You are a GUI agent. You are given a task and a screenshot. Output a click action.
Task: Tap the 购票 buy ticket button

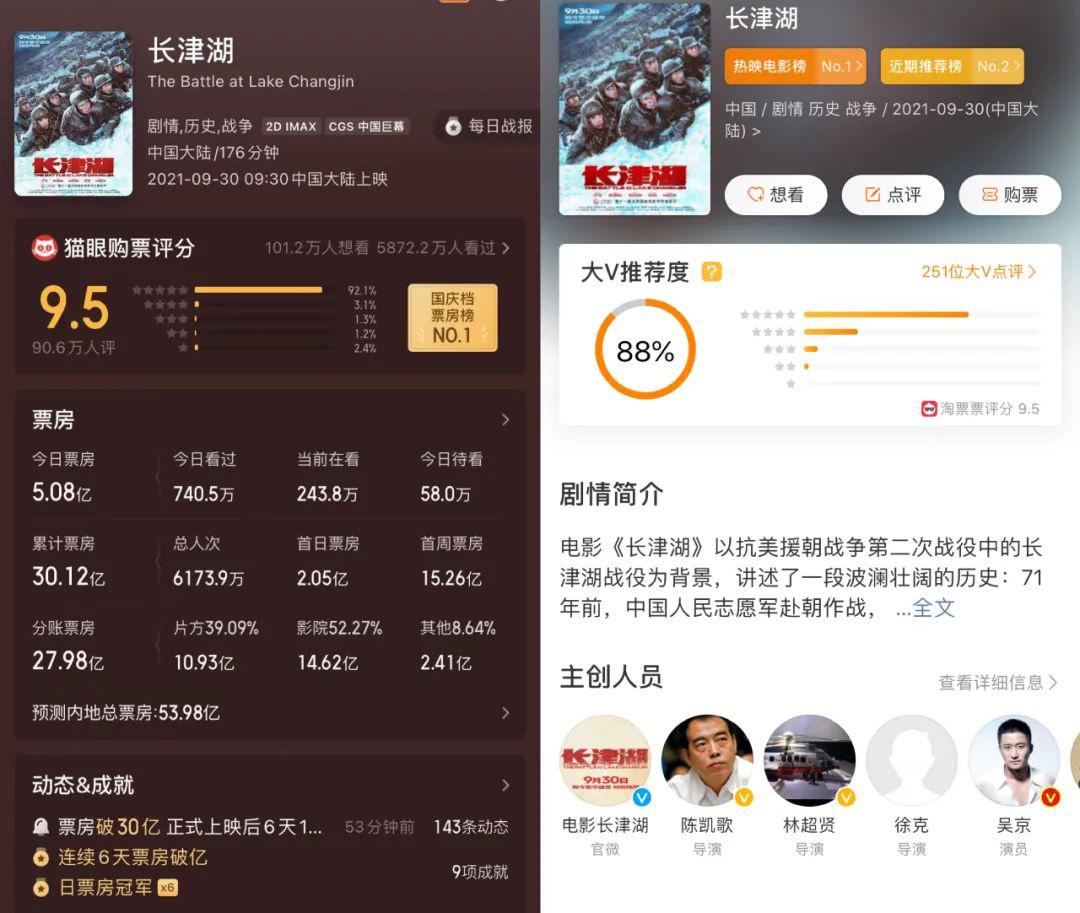pos(1010,195)
